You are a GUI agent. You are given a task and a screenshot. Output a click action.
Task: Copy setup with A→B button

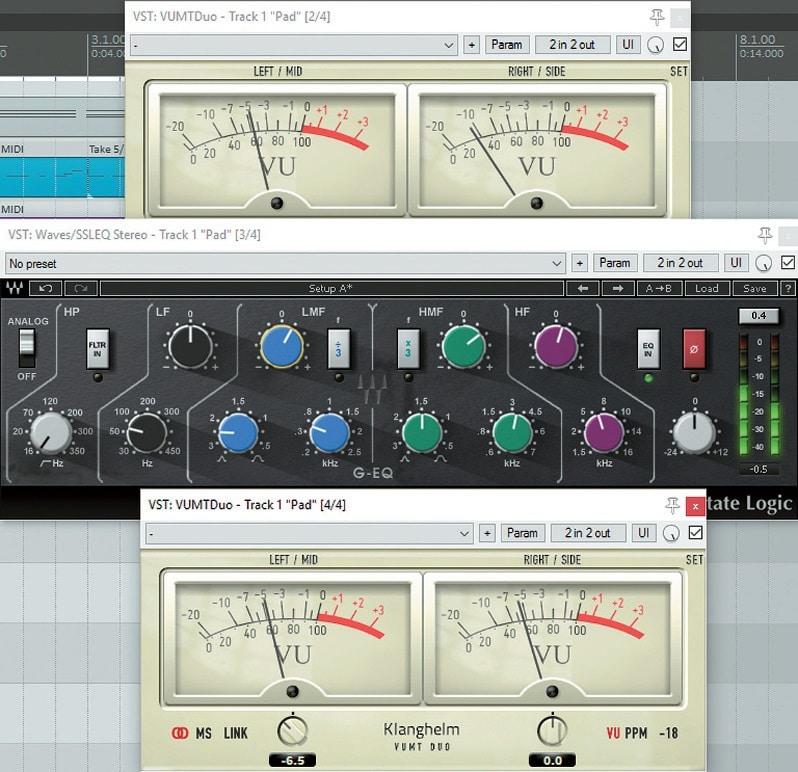tap(659, 289)
